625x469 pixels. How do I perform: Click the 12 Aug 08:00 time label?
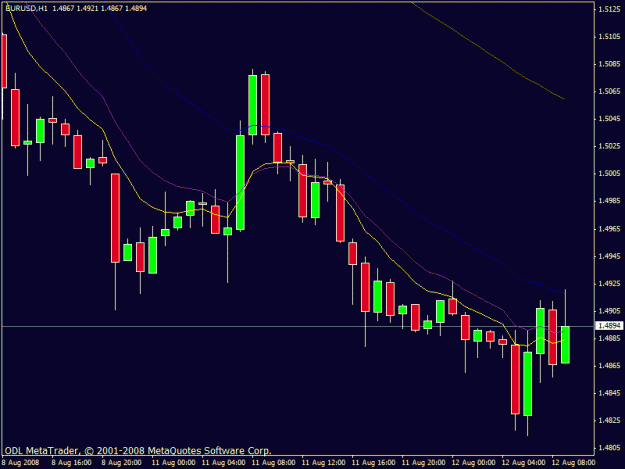(x=574, y=463)
